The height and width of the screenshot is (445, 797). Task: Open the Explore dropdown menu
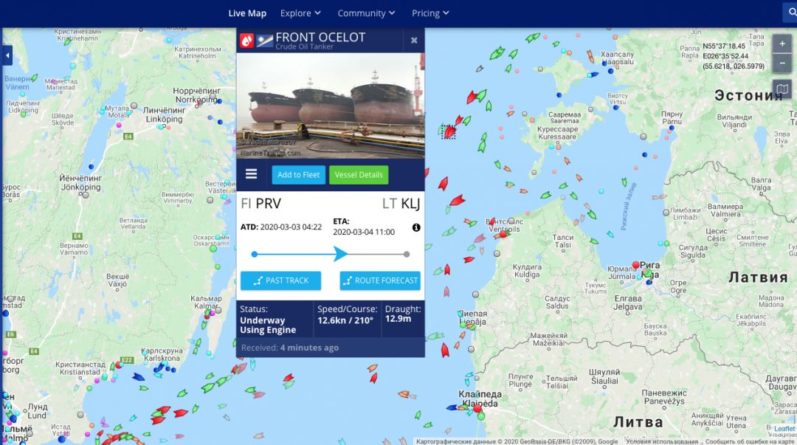click(300, 13)
